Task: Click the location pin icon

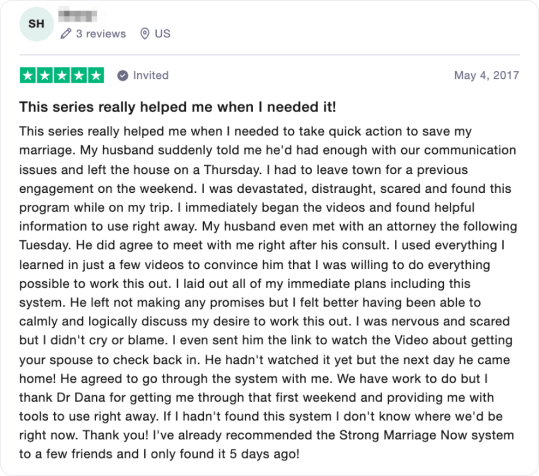Action: click(145, 34)
